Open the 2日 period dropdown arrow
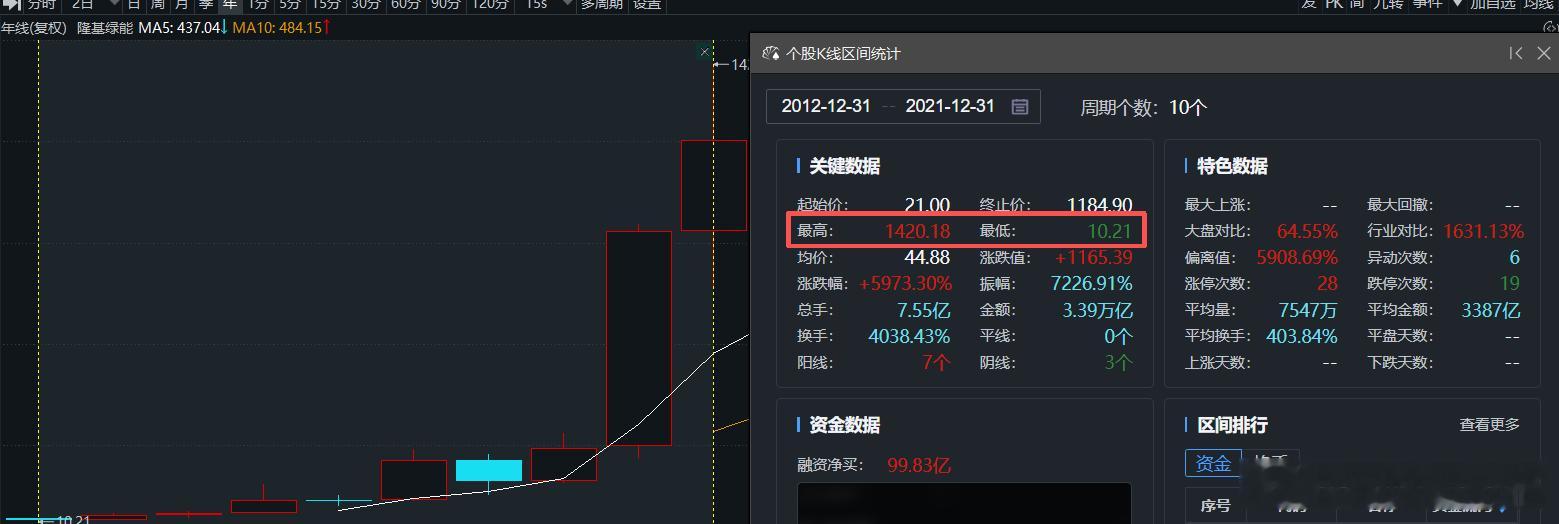 click(113, 4)
